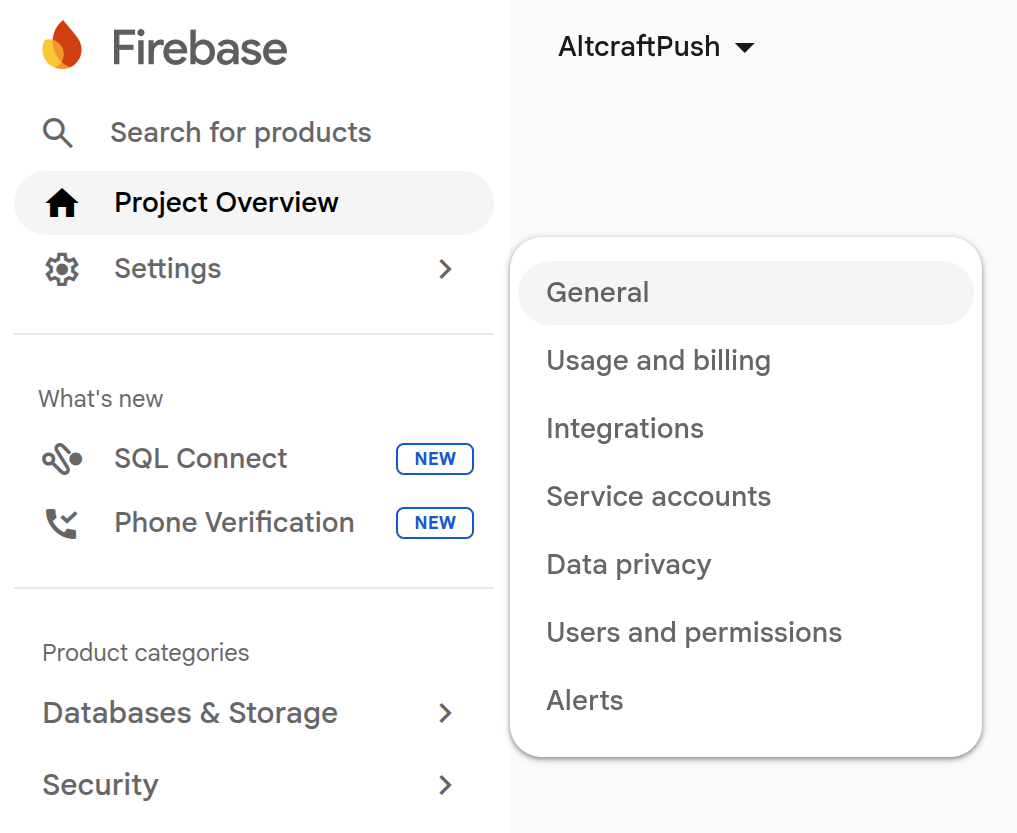
Task: Expand the Settings submenu chevron
Action: tap(445, 269)
